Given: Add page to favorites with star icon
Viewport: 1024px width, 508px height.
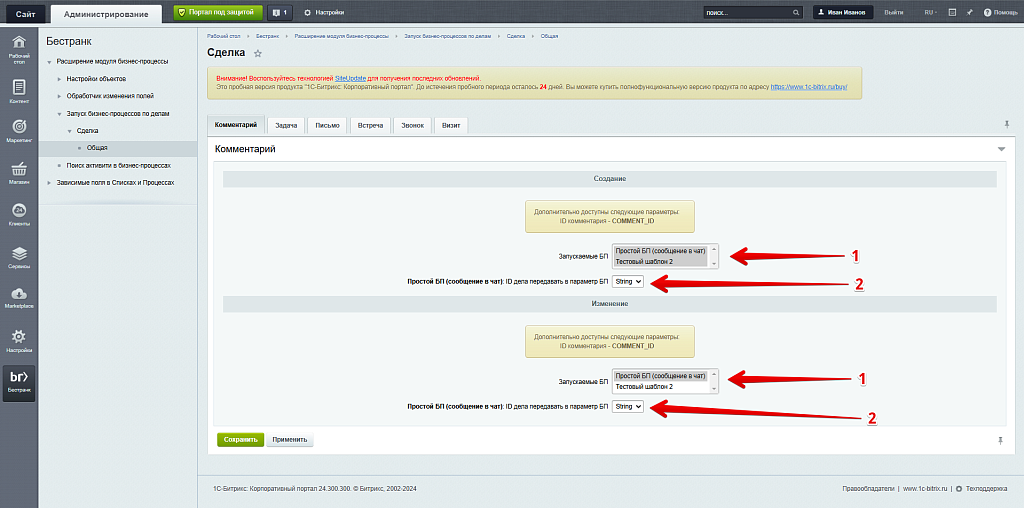Looking at the screenshot, I should [258, 53].
